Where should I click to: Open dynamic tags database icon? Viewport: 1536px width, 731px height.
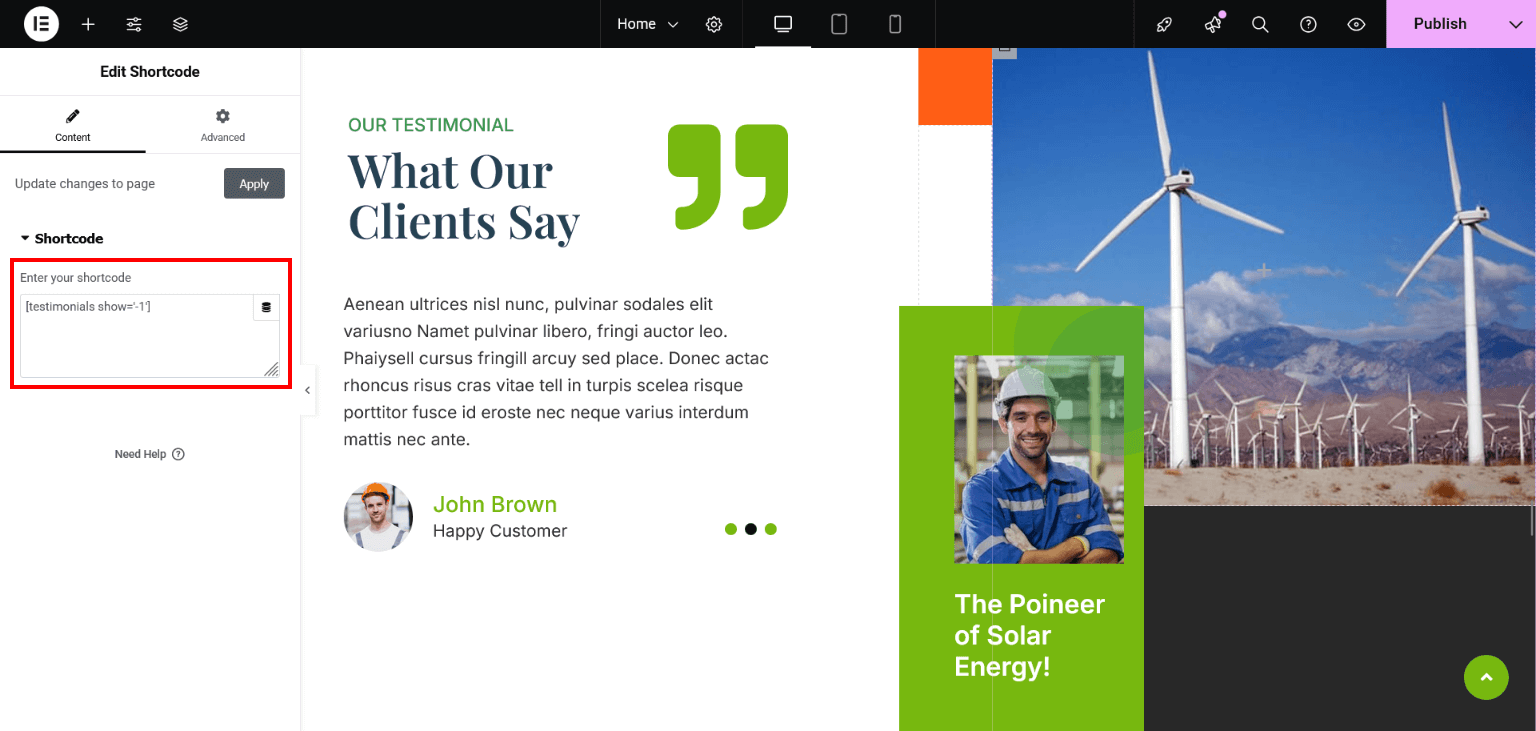click(266, 308)
